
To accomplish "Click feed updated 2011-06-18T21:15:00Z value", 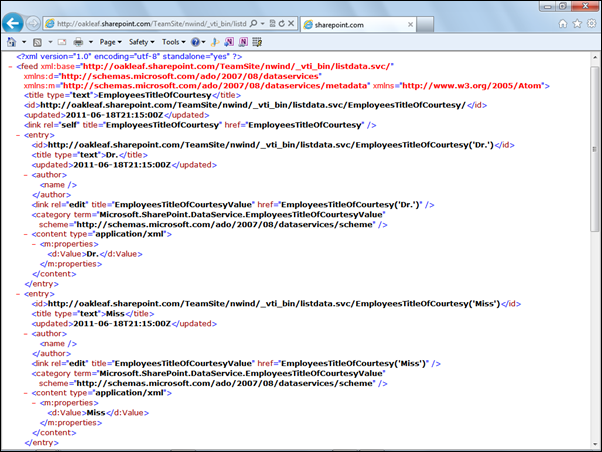I will (x=114, y=115).
